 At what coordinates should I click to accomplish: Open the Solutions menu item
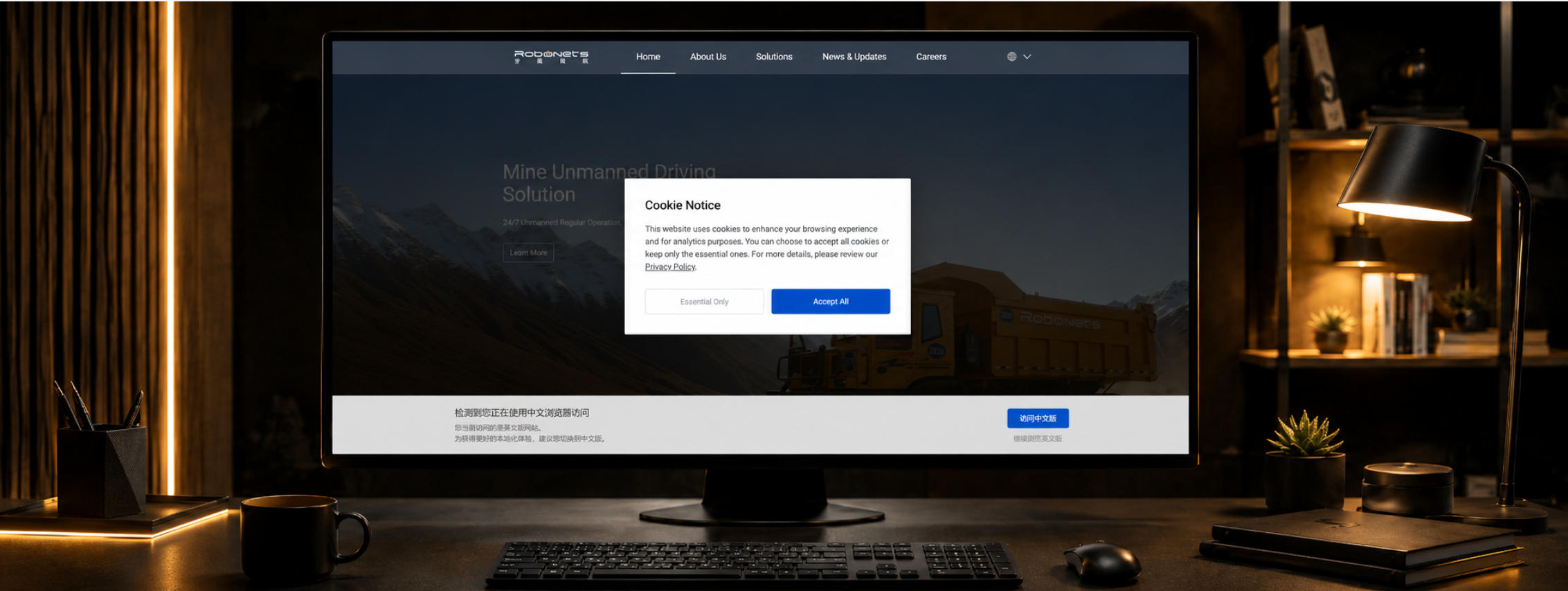click(774, 57)
